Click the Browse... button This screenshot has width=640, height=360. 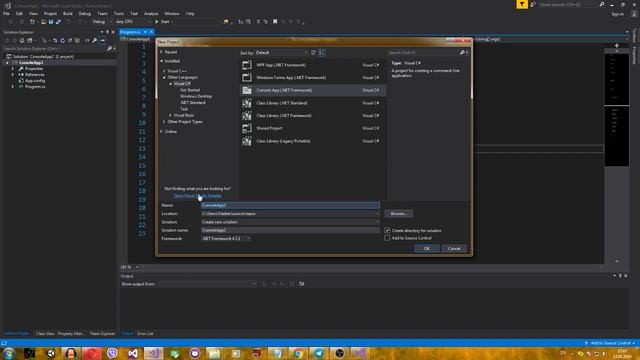(398, 214)
